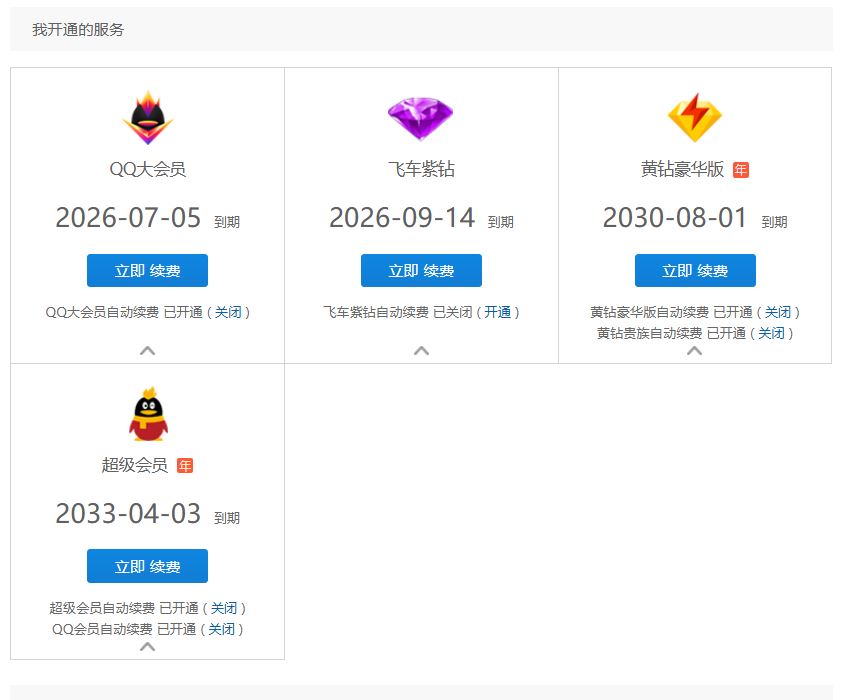Disable 超级会员 auto-renewal via 关闭 link
The image size is (848, 700).
(x=224, y=607)
